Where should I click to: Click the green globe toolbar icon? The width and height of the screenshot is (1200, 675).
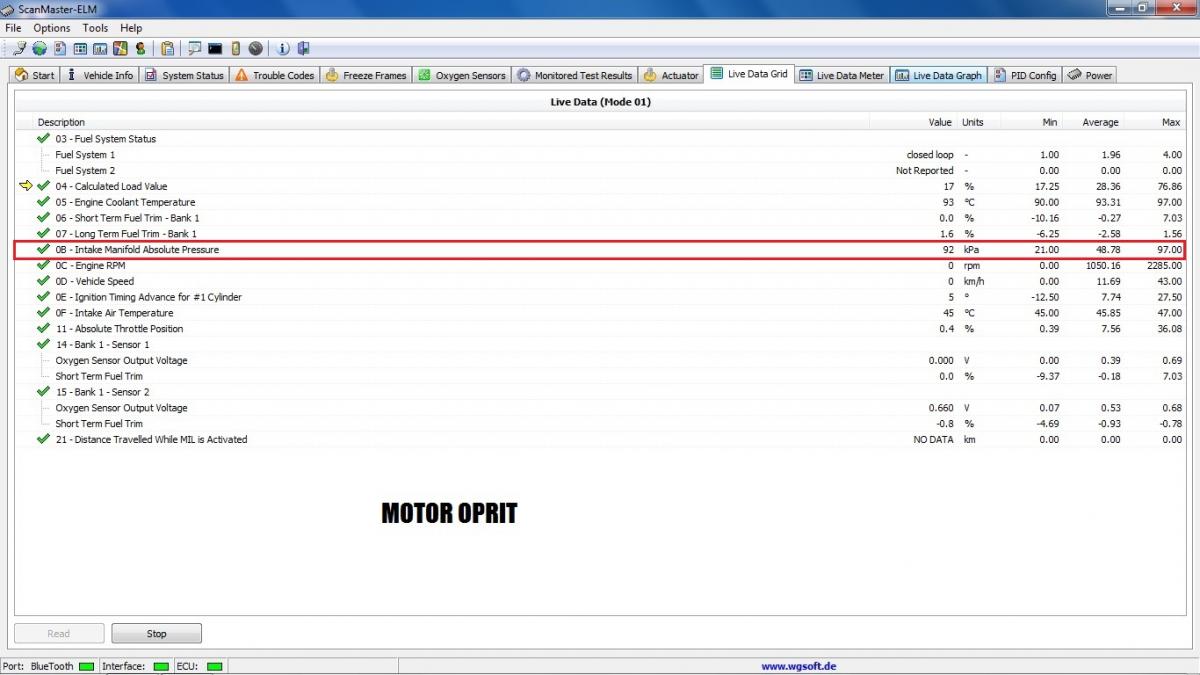click(x=40, y=48)
